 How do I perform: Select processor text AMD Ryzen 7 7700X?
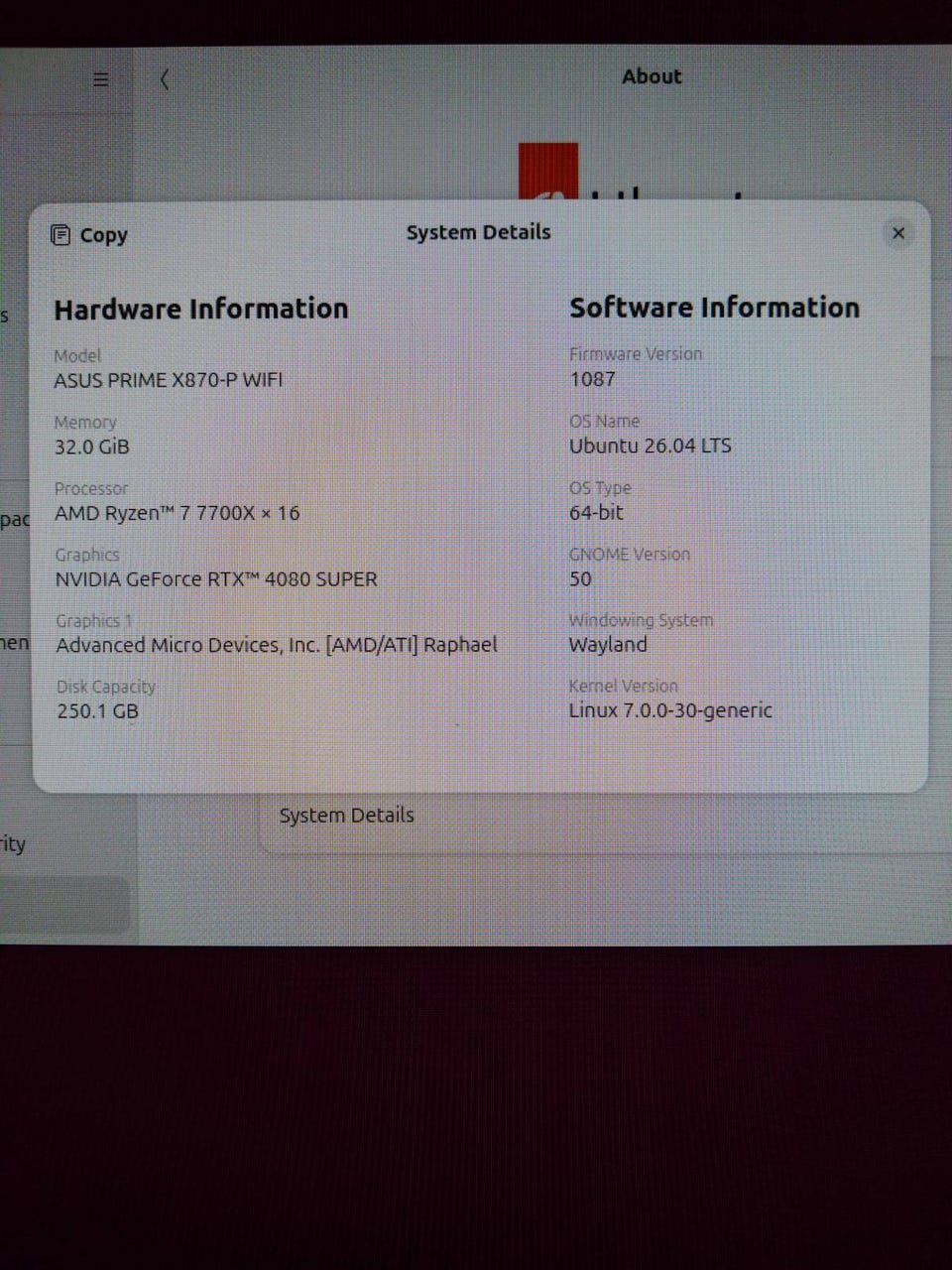[x=177, y=513]
